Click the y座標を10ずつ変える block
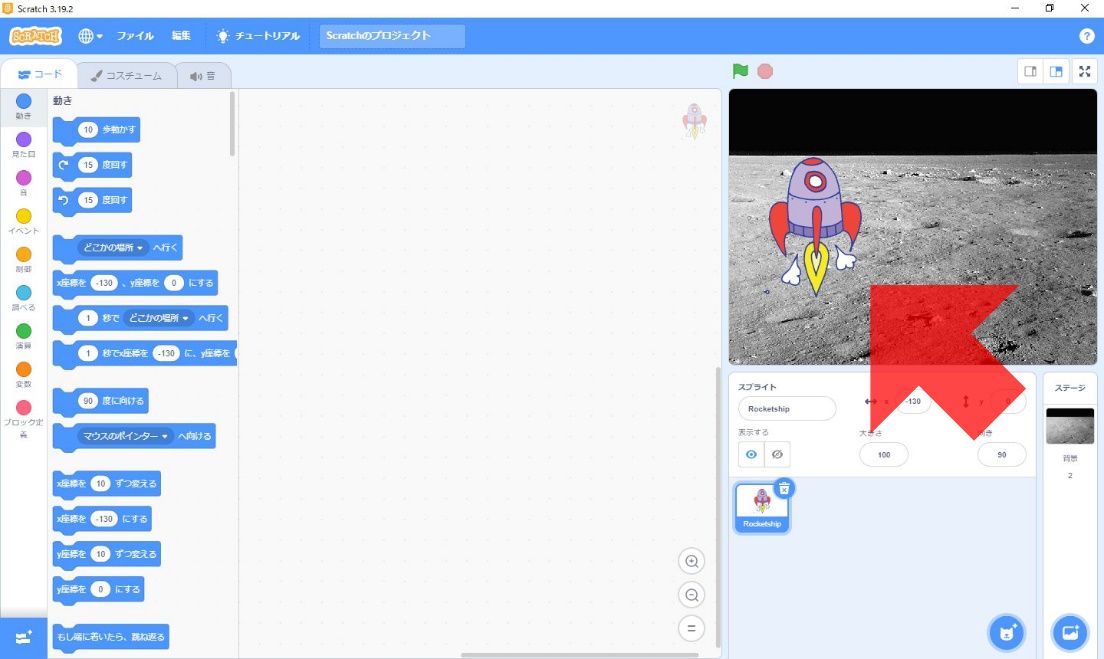The image size is (1104, 659). point(106,554)
